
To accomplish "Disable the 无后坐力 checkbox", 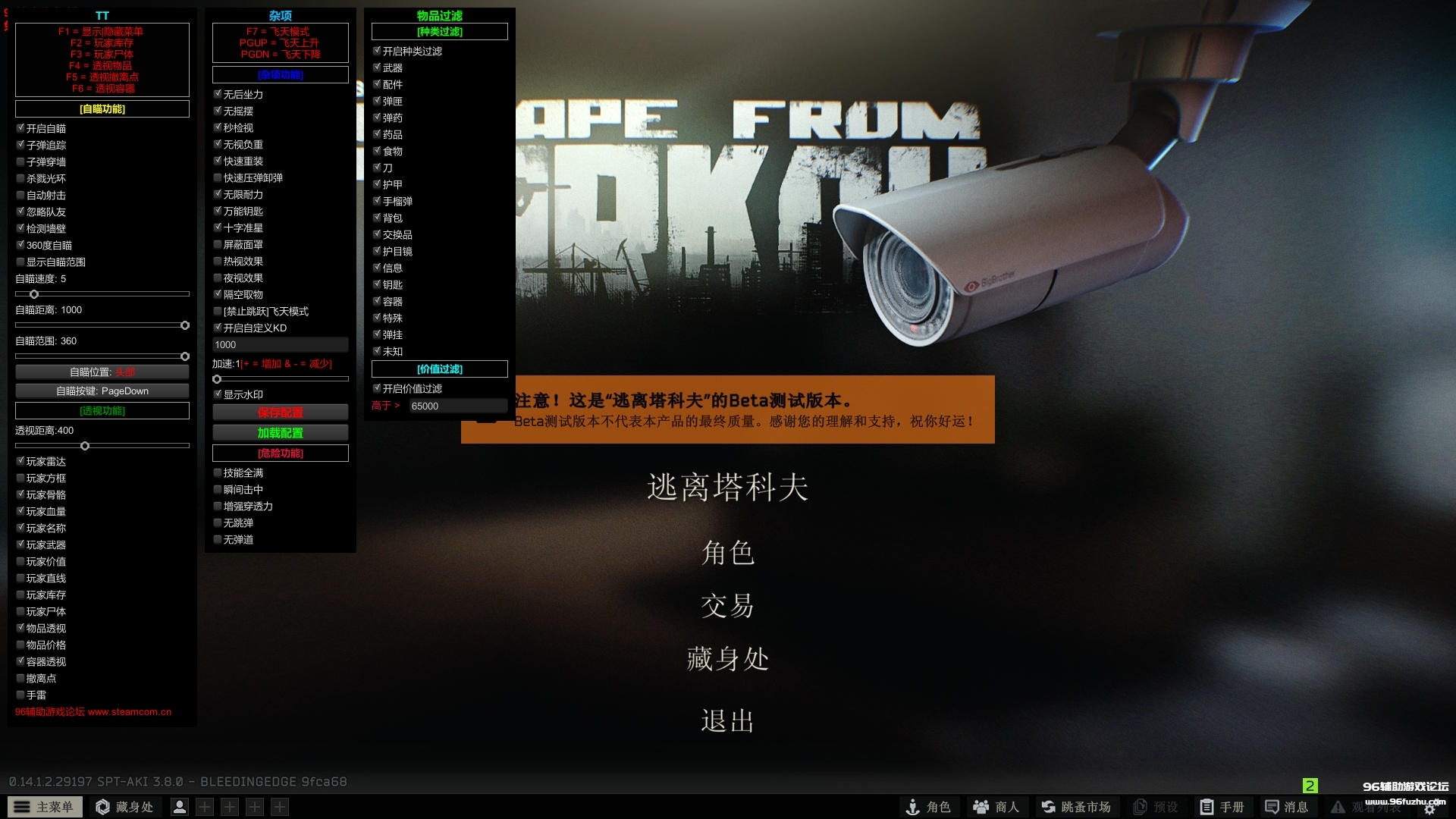I will tap(218, 94).
